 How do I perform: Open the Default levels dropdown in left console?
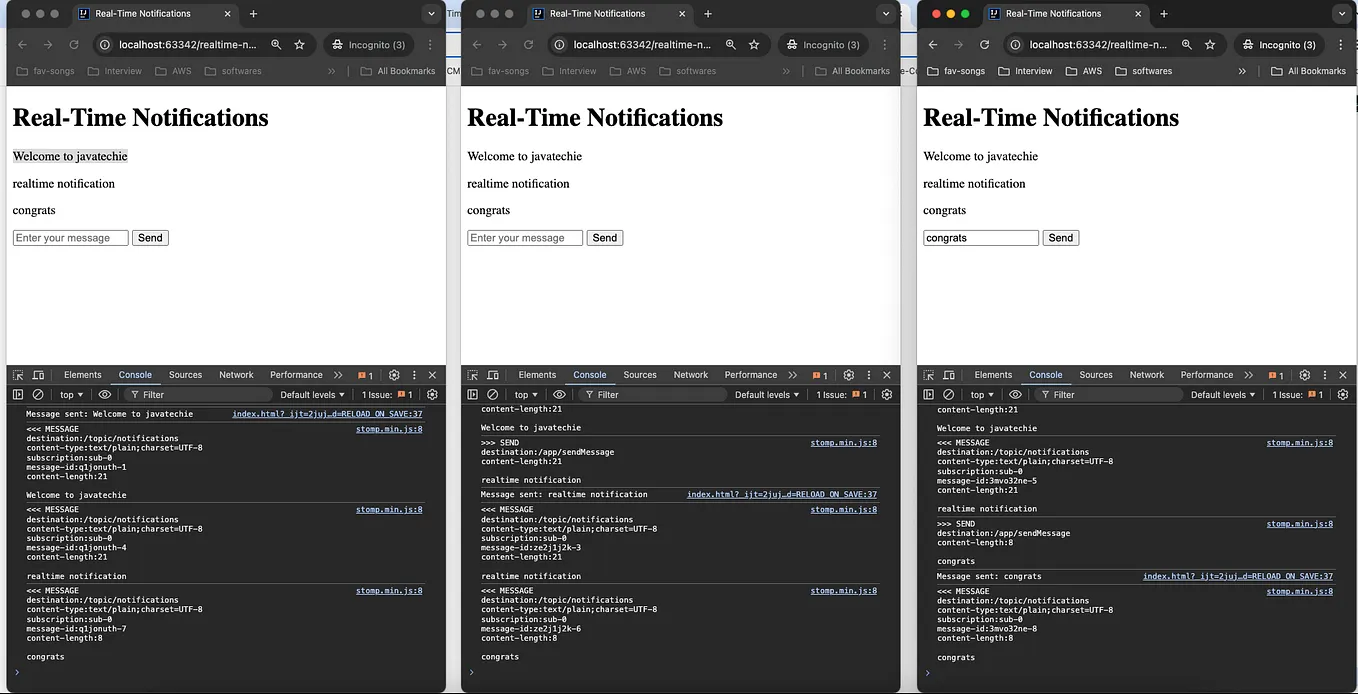pyautogui.click(x=311, y=394)
